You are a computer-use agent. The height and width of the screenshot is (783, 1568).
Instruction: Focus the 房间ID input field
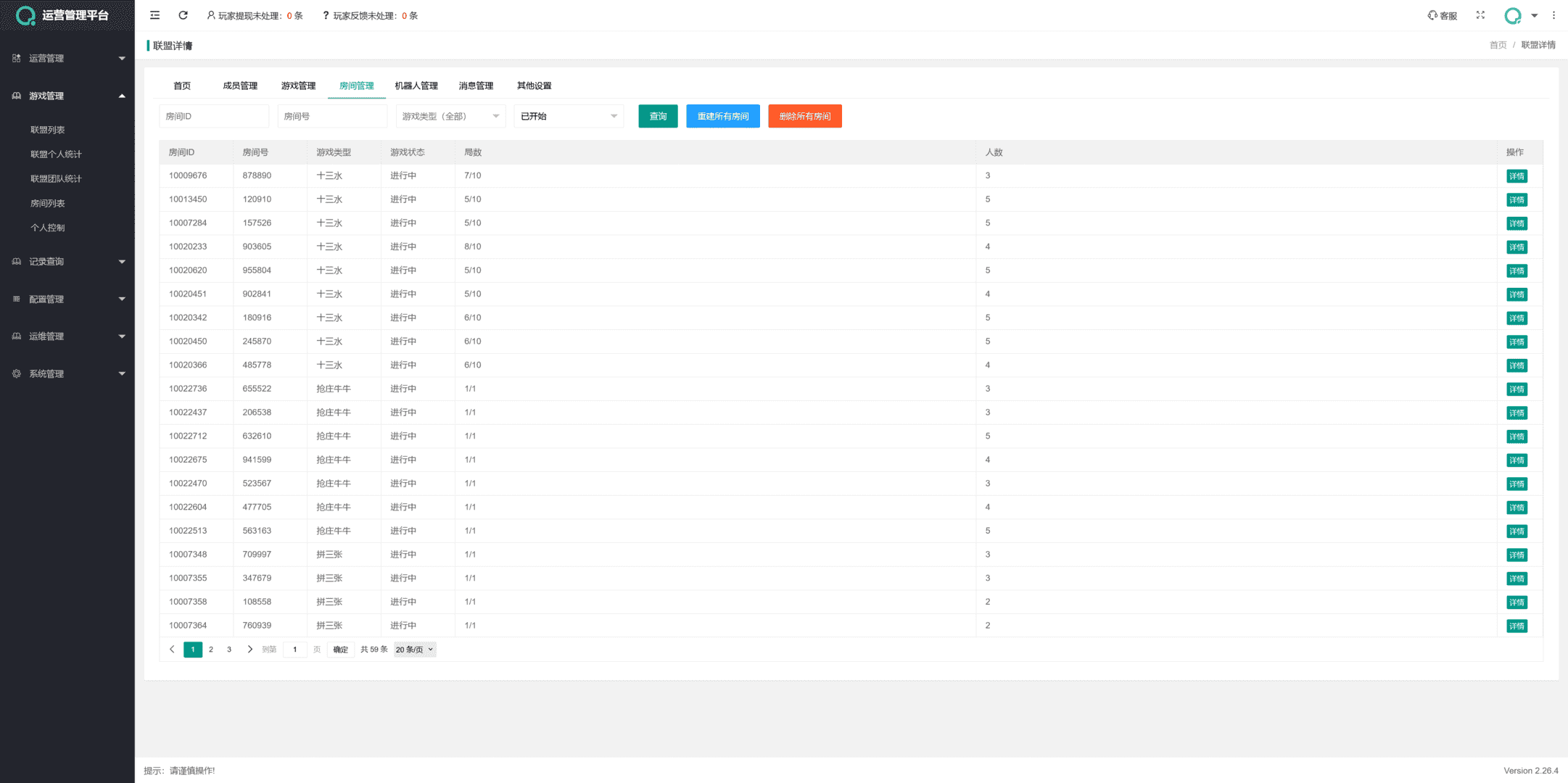point(213,116)
